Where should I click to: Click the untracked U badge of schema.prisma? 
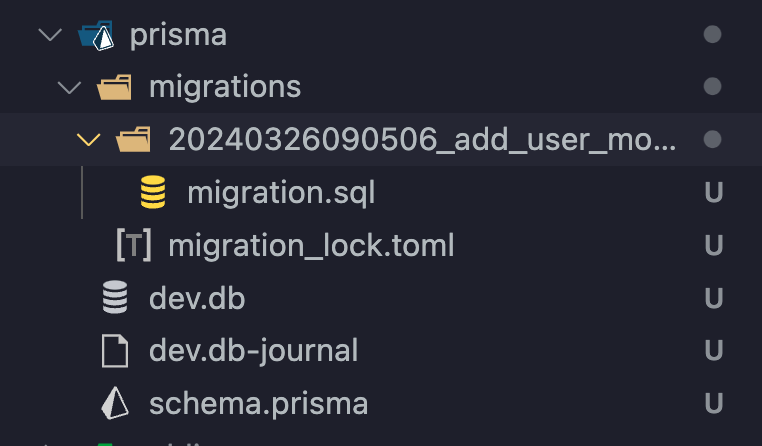(713, 403)
